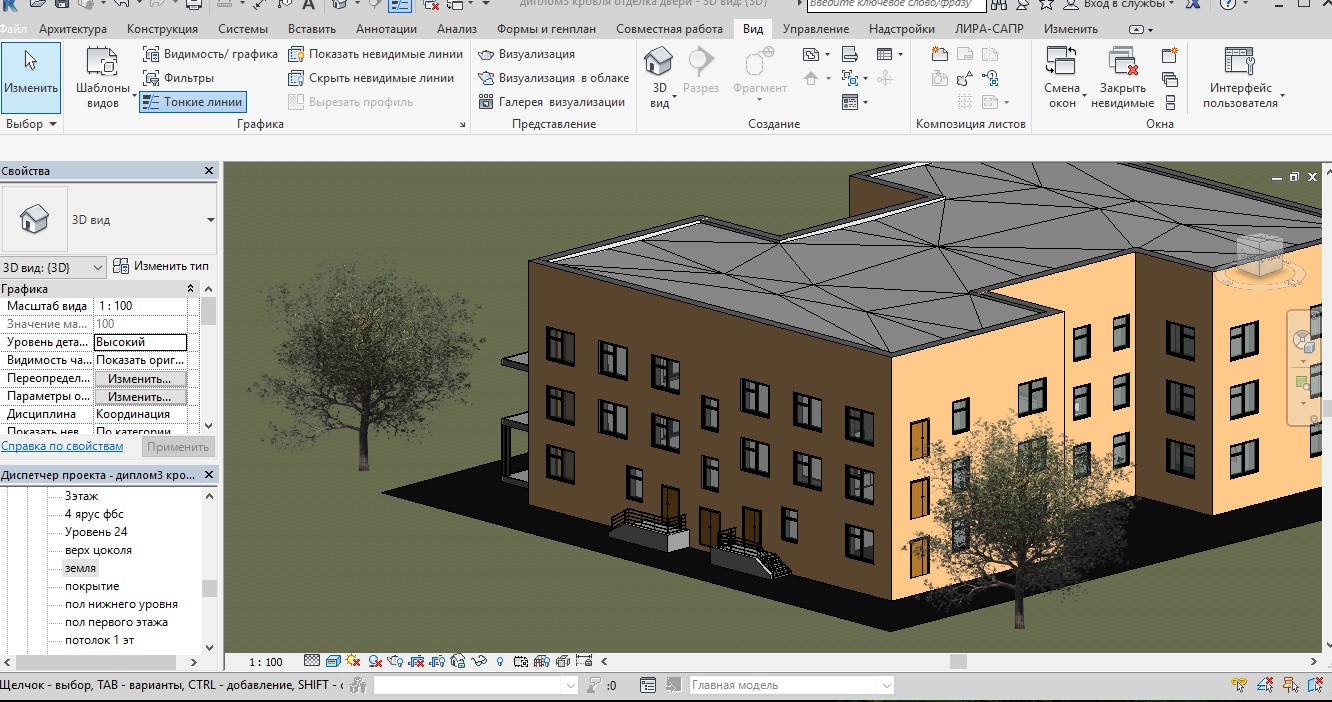This screenshot has width=1332, height=702.
Task: Click the Уровень детализации value field
Action: (x=140, y=342)
